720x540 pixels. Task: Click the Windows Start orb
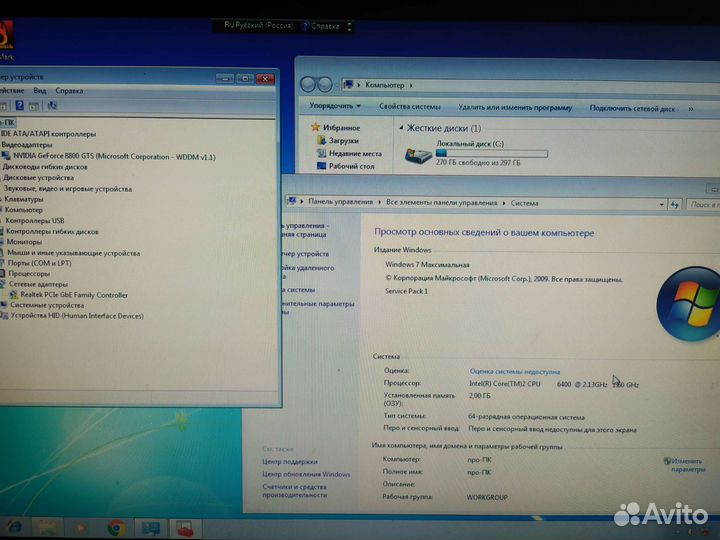click(x=14, y=526)
